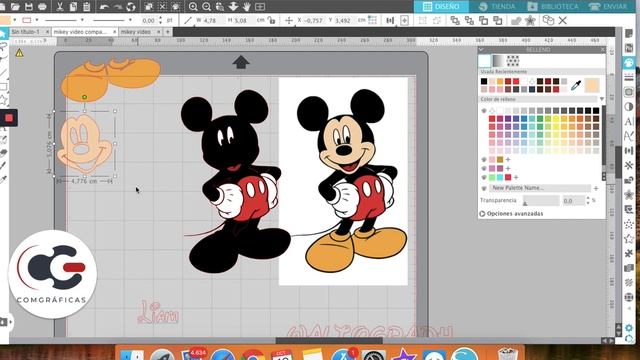Click the X delete icon in toolbar

coord(562,20)
